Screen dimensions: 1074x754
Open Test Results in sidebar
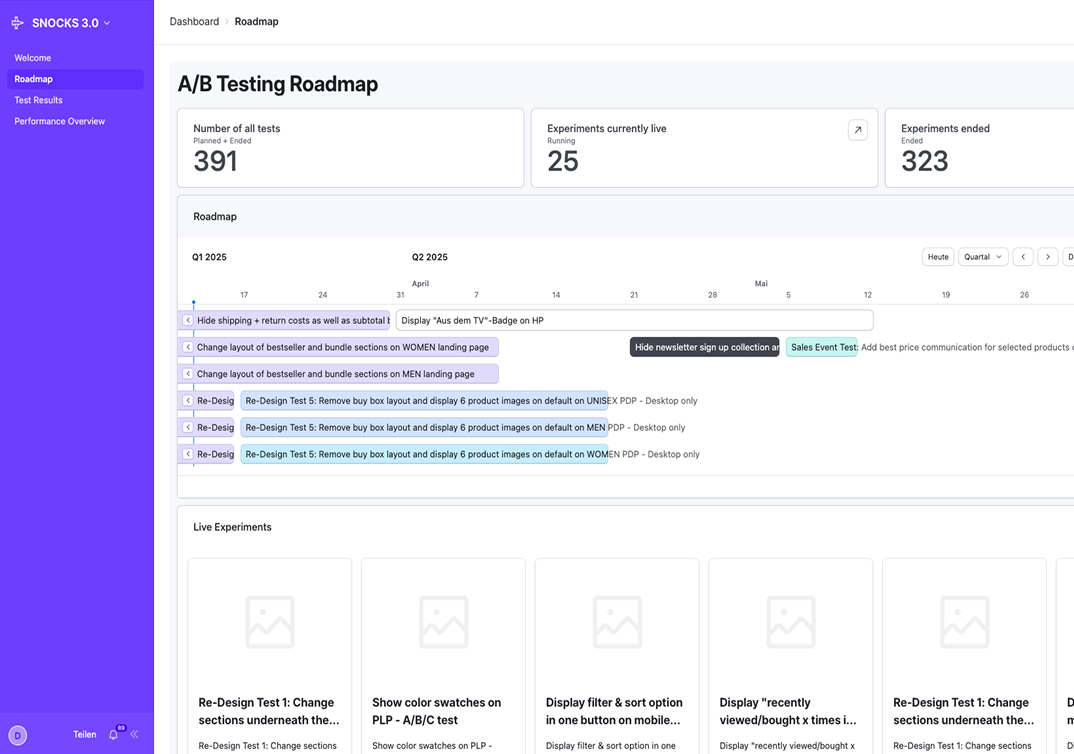pyautogui.click(x=38, y=100)
